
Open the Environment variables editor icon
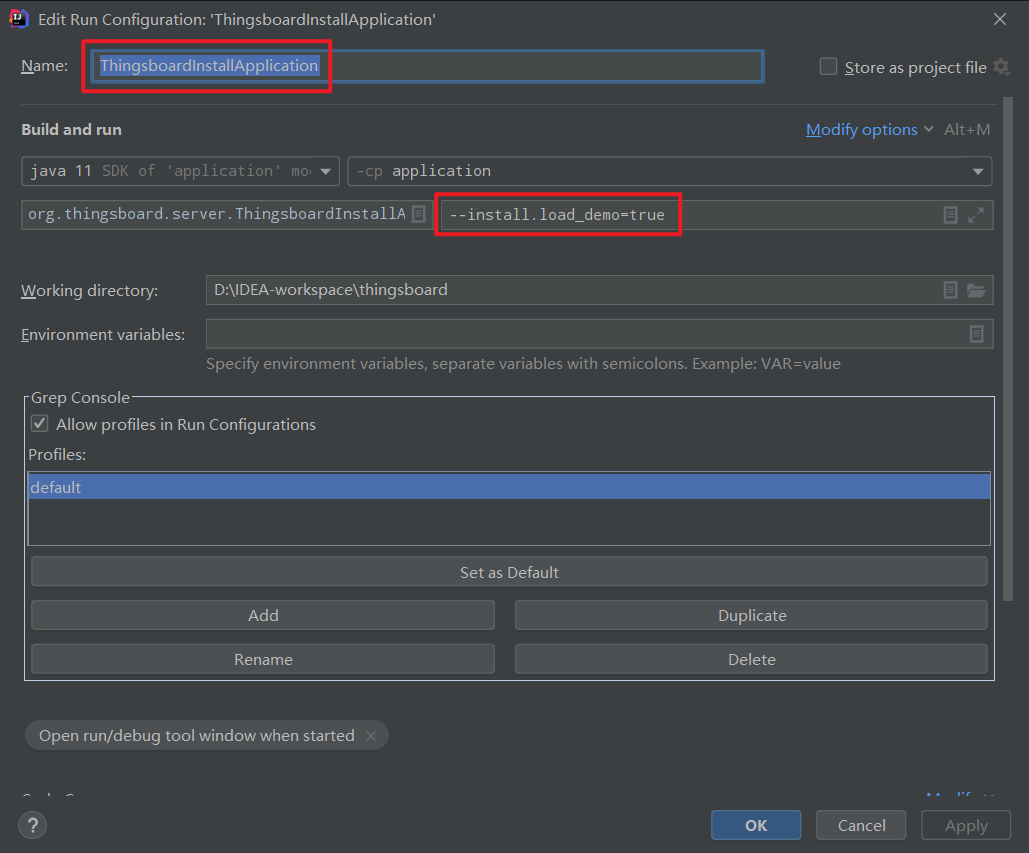(x=976, y=334)
